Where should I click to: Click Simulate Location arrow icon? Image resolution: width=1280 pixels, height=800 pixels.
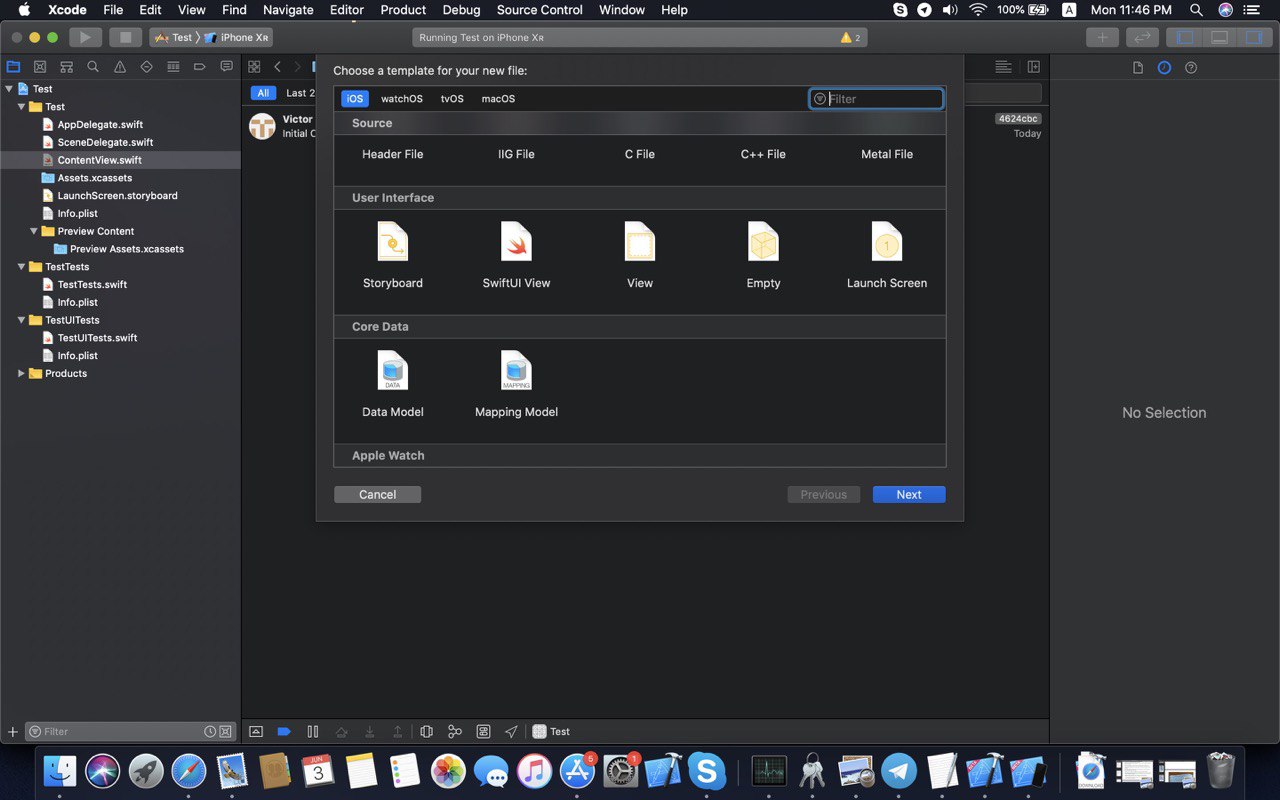pos(512,731)
